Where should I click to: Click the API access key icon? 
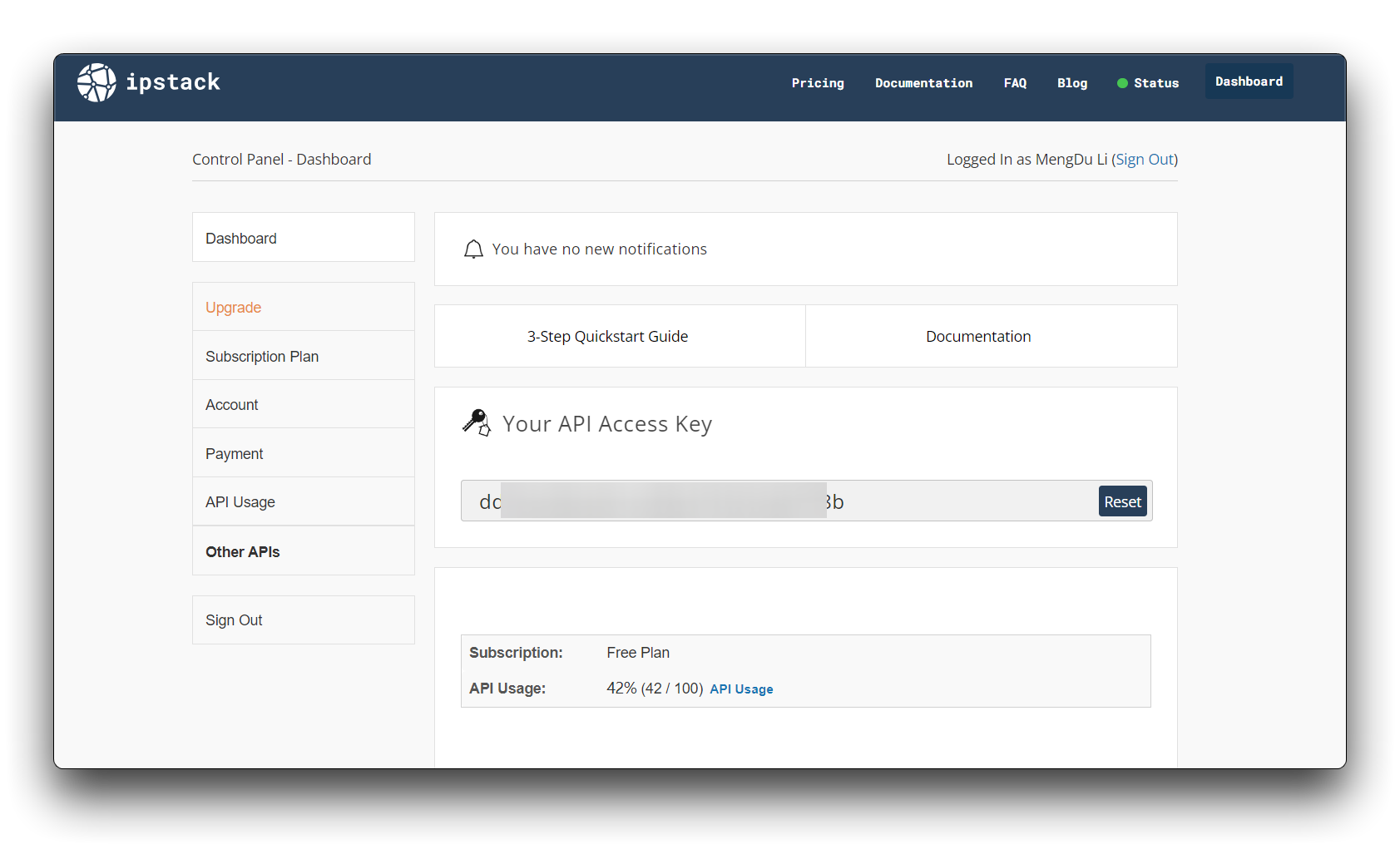point(477,422)
